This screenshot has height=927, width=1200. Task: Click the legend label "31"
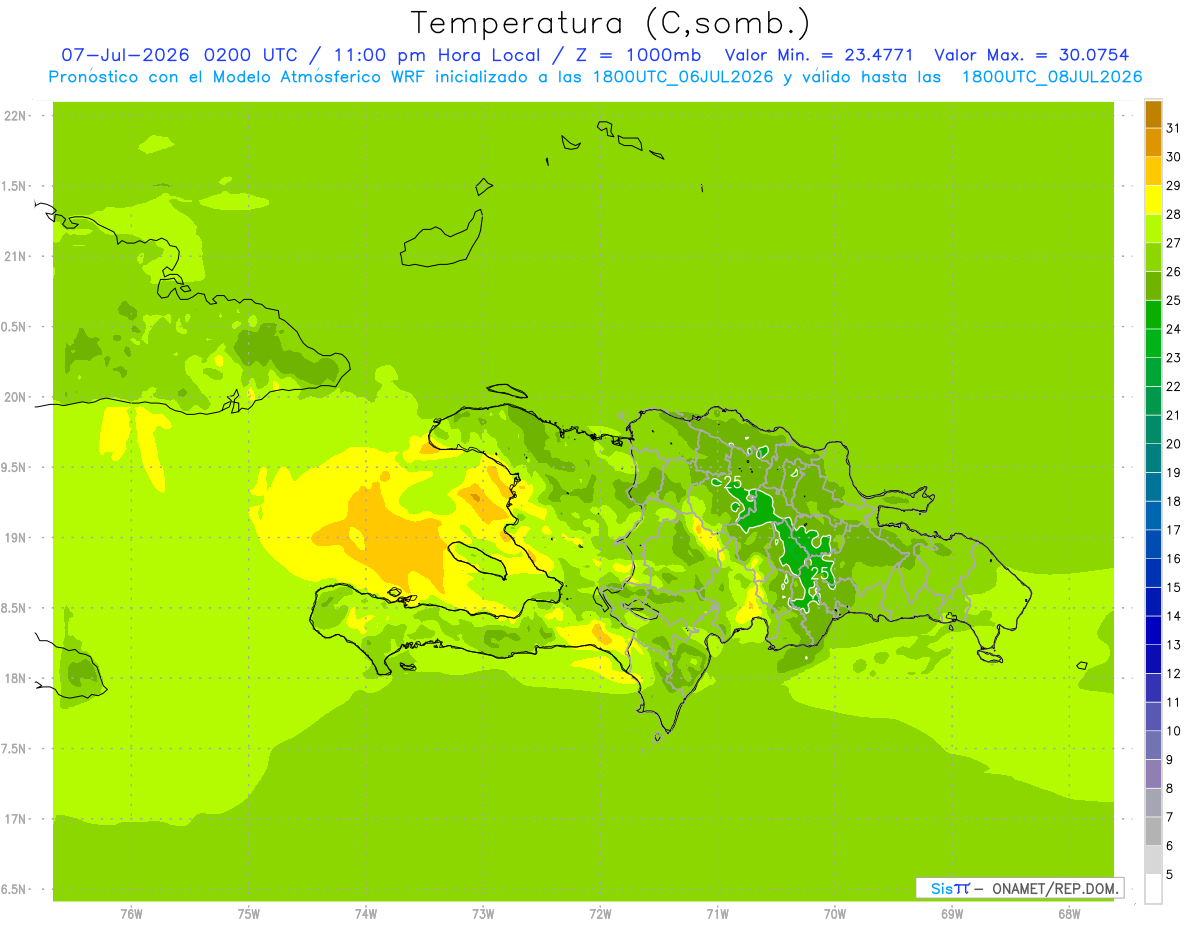[1173, 128]
